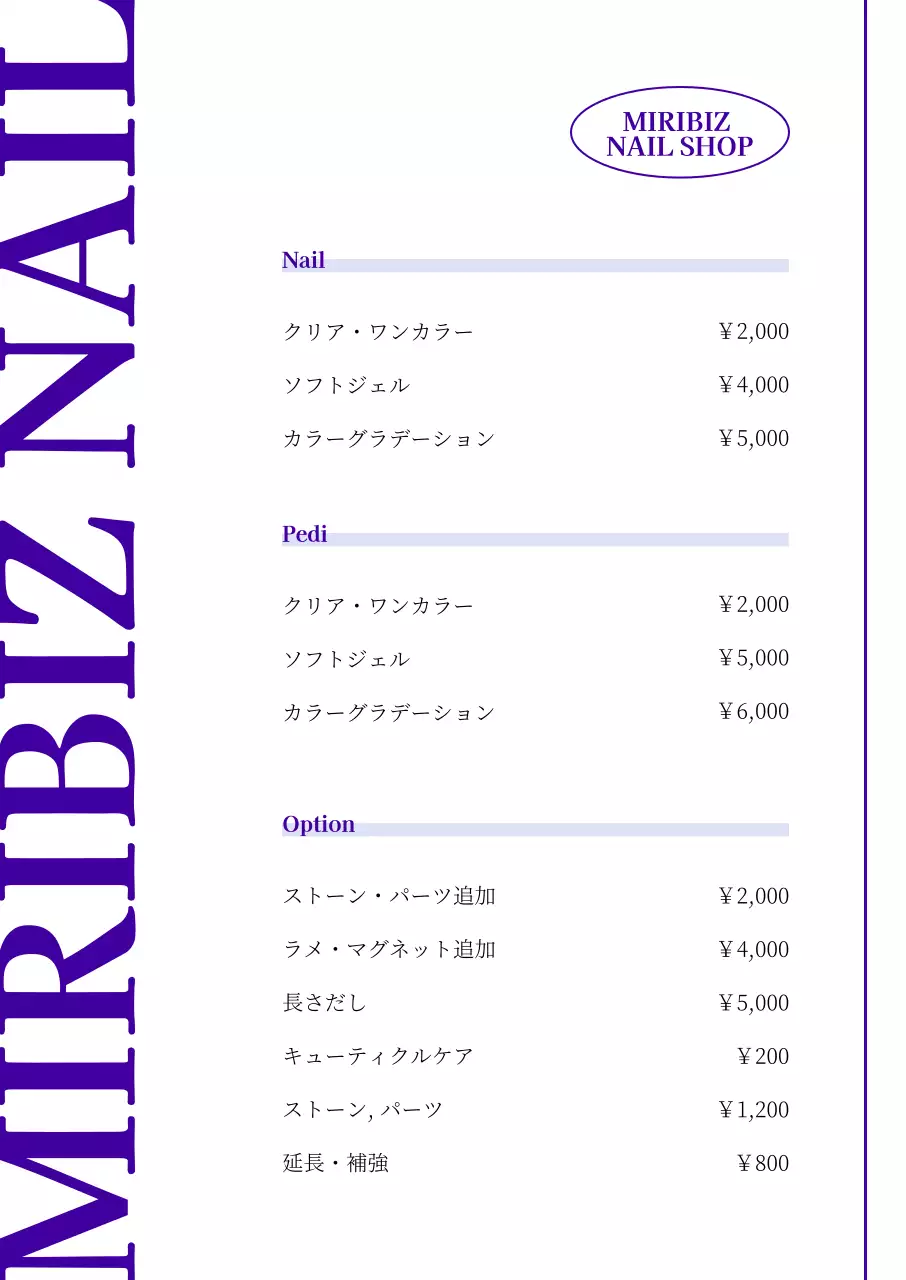Click the ¥1,200 price
The image size is (906, 1280).
(x=753, y=1110)
